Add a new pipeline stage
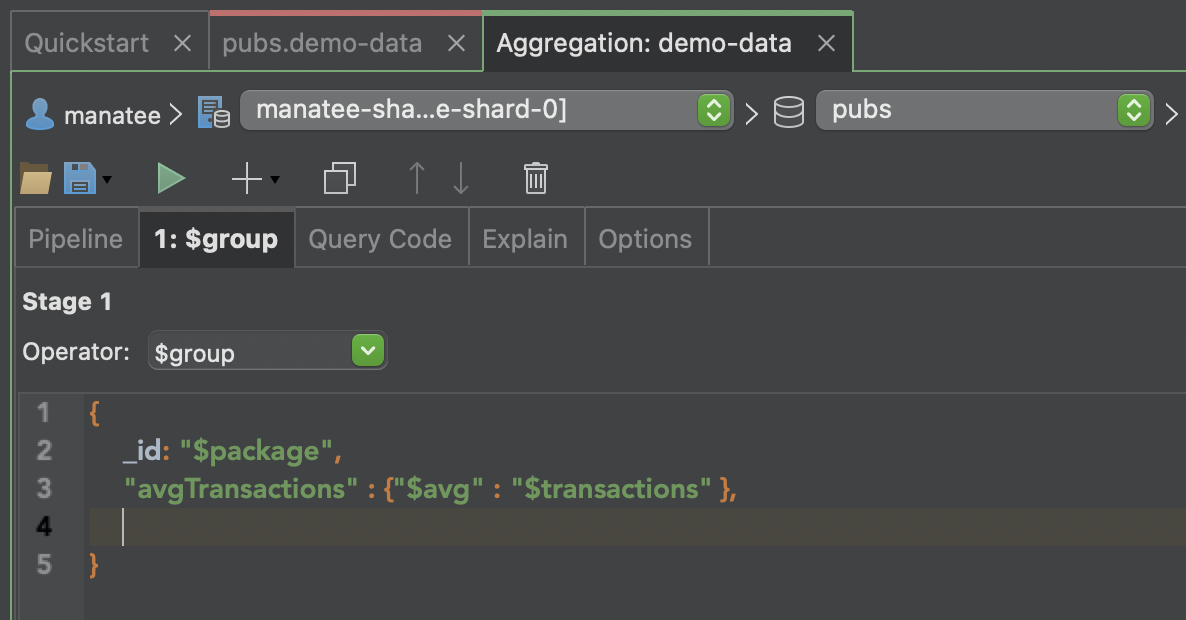 [x=244, y=178]
